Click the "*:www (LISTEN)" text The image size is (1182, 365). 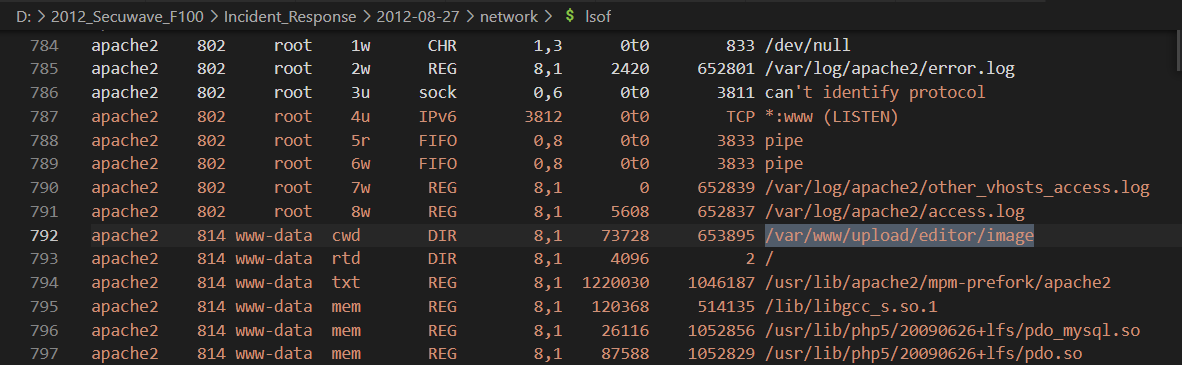click(832, 117)
